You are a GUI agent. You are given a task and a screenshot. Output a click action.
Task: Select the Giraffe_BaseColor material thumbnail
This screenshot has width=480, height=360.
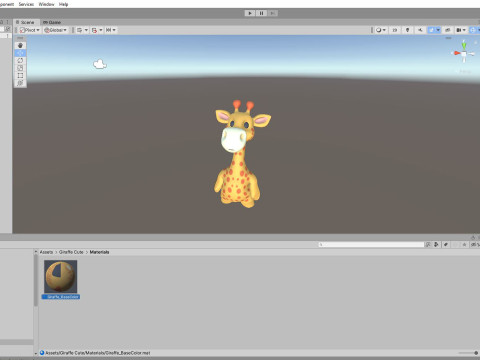(x=60, y=276)
